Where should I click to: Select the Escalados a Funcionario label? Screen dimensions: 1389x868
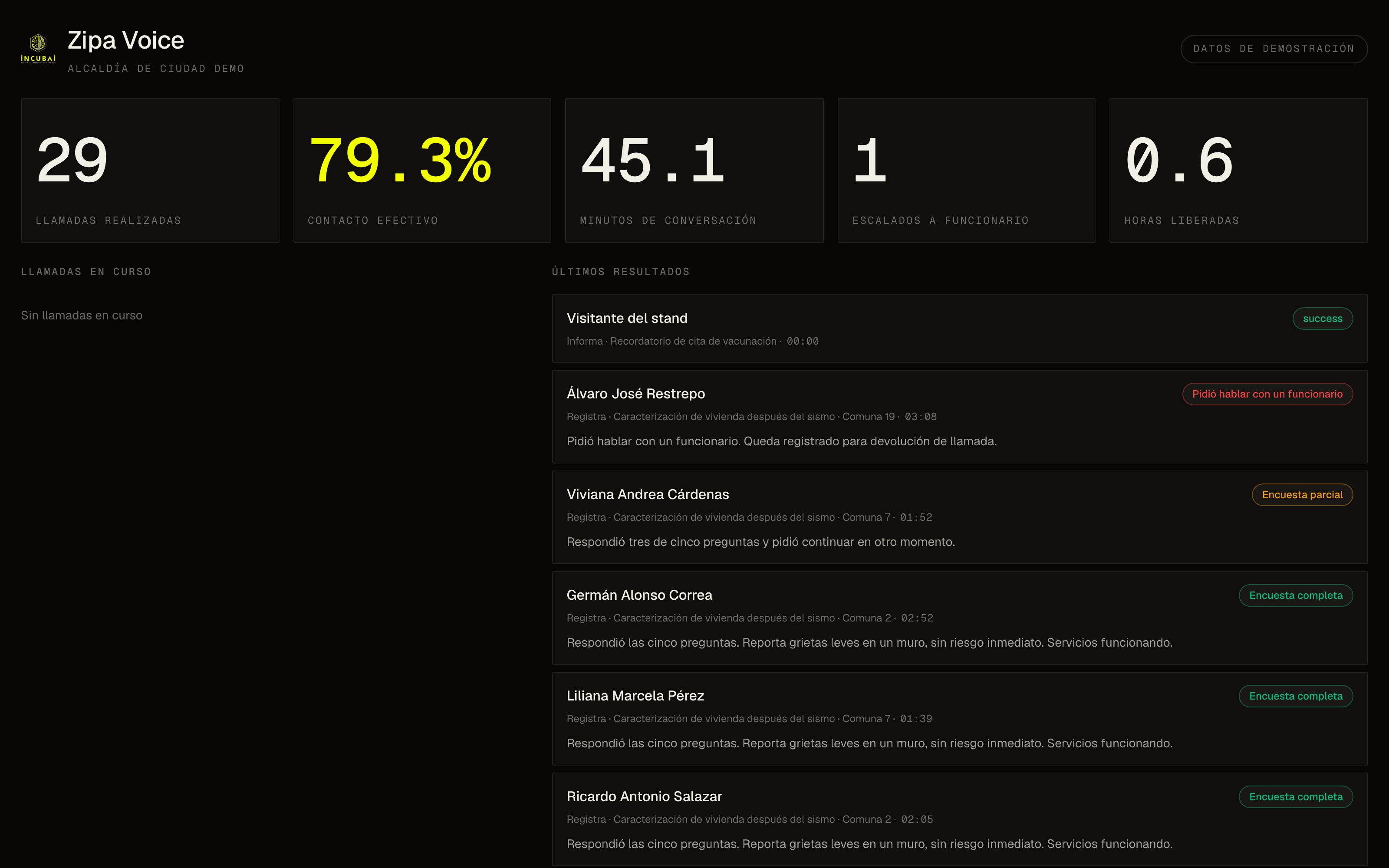pos(940,220)
